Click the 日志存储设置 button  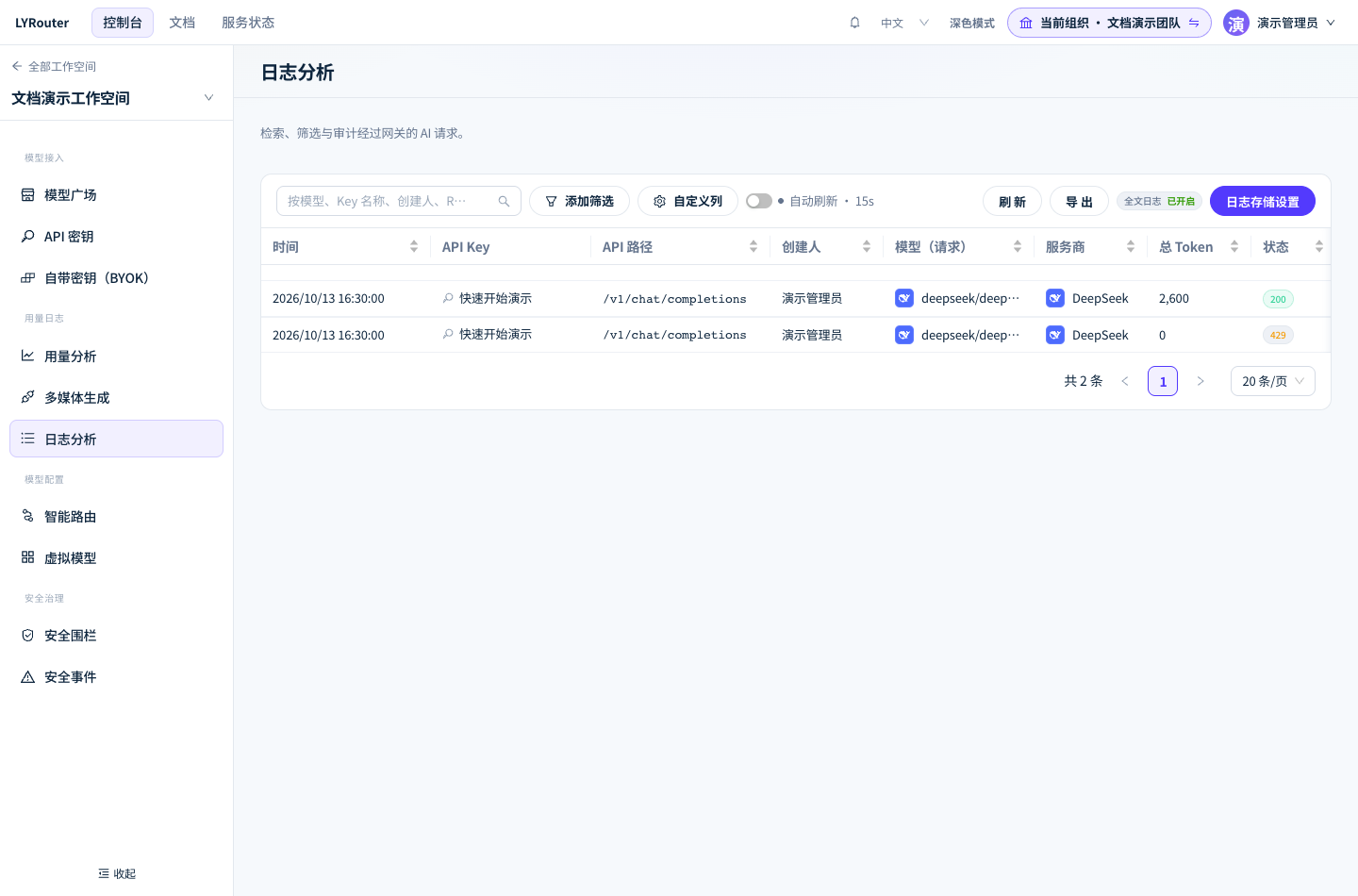pos(1263,201)
